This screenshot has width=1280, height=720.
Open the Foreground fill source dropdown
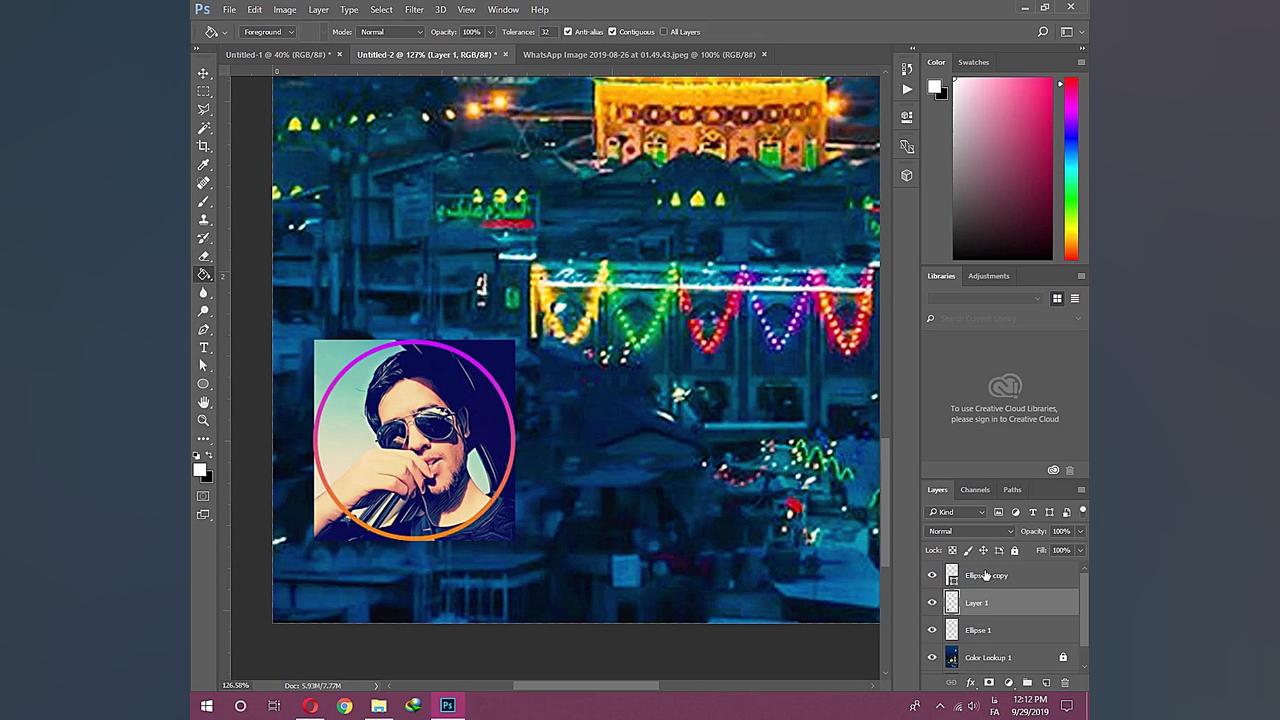click(x=268, y=32)
